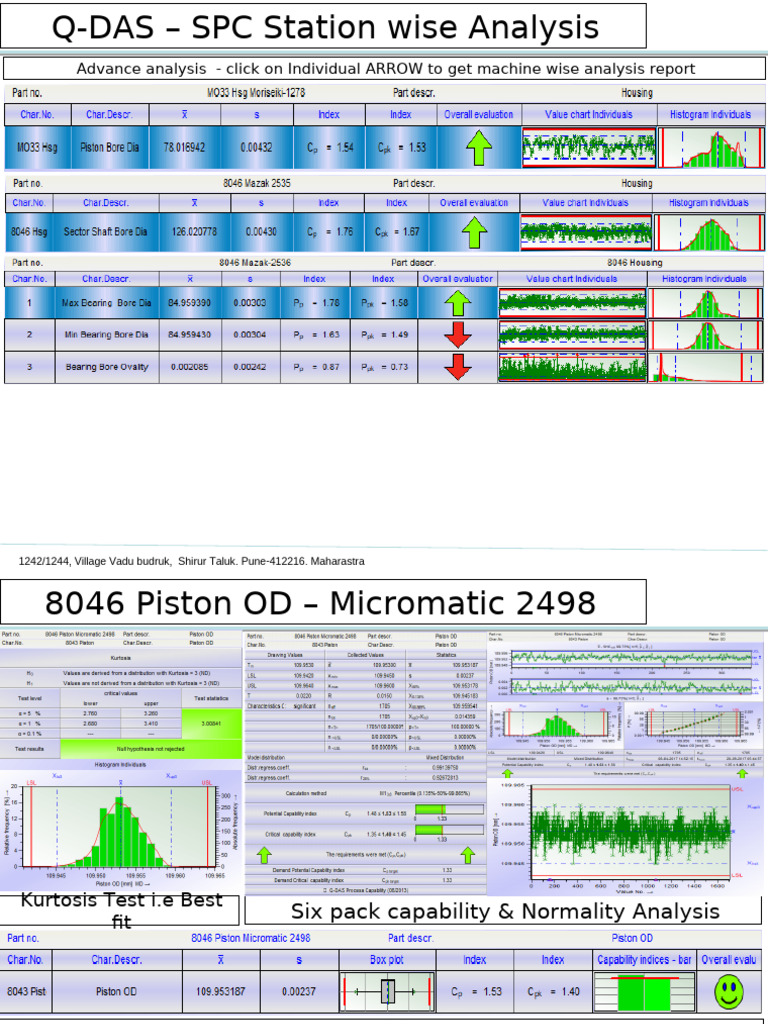Image resolution: width=768 pixels, height=1024 pixels.
Task: Click the 'Sector Shaft Bore Dia' cell
Action: coord(105,232)
